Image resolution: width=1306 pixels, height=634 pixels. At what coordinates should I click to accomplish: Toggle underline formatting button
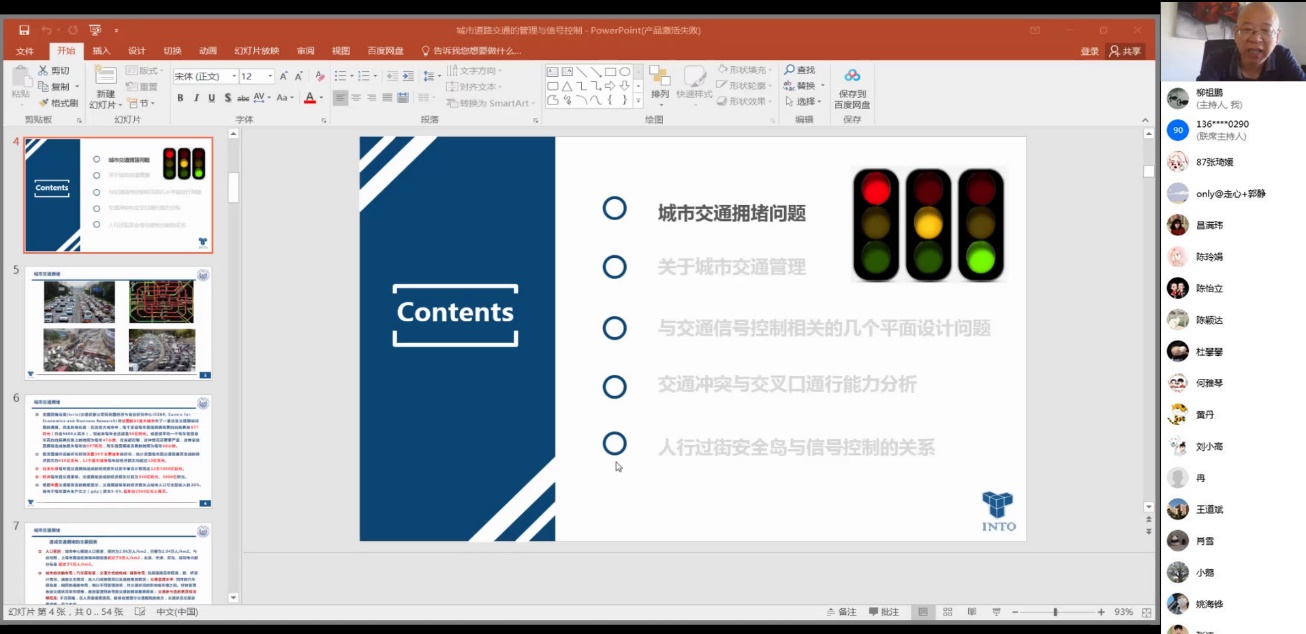pyautogui.click(x=212, y=98)
